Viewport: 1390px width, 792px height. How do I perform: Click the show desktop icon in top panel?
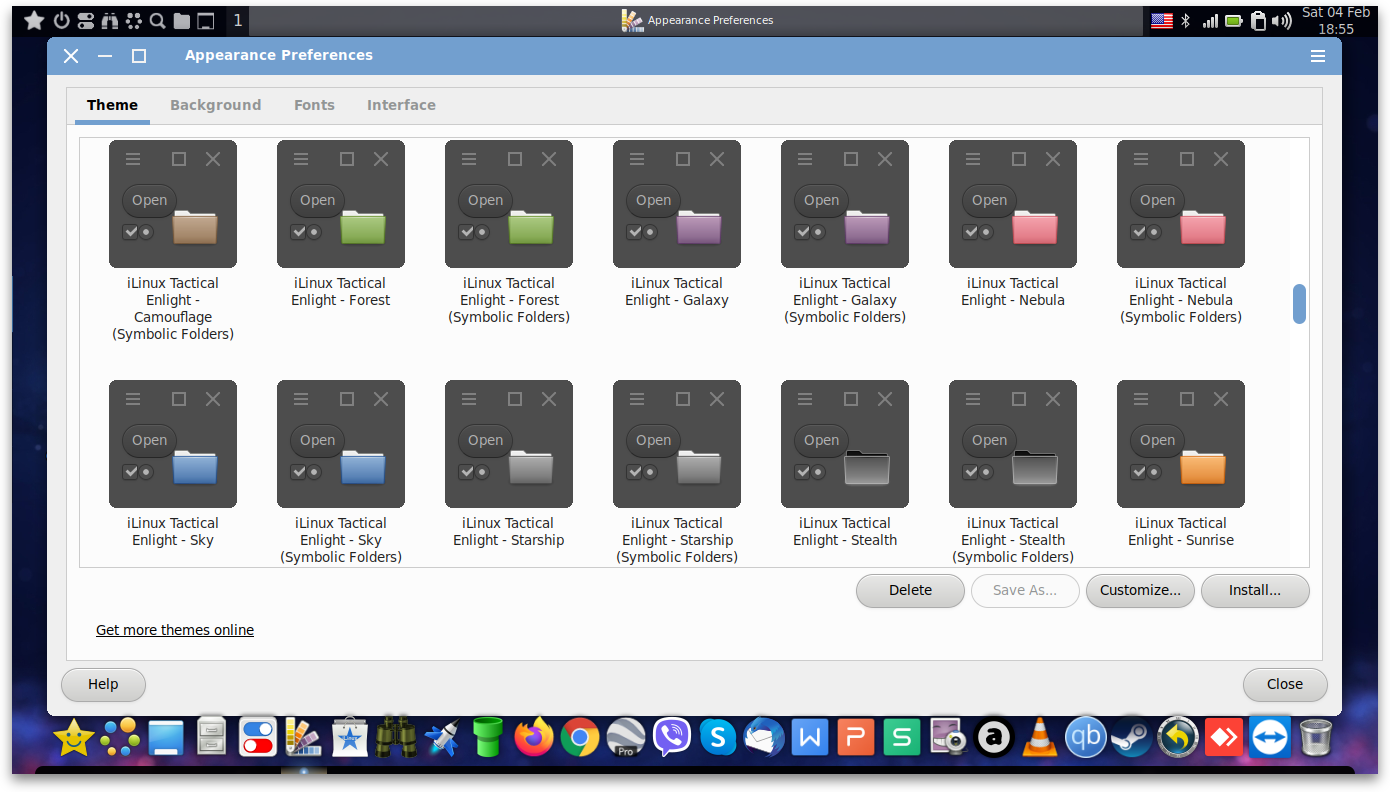205,20
